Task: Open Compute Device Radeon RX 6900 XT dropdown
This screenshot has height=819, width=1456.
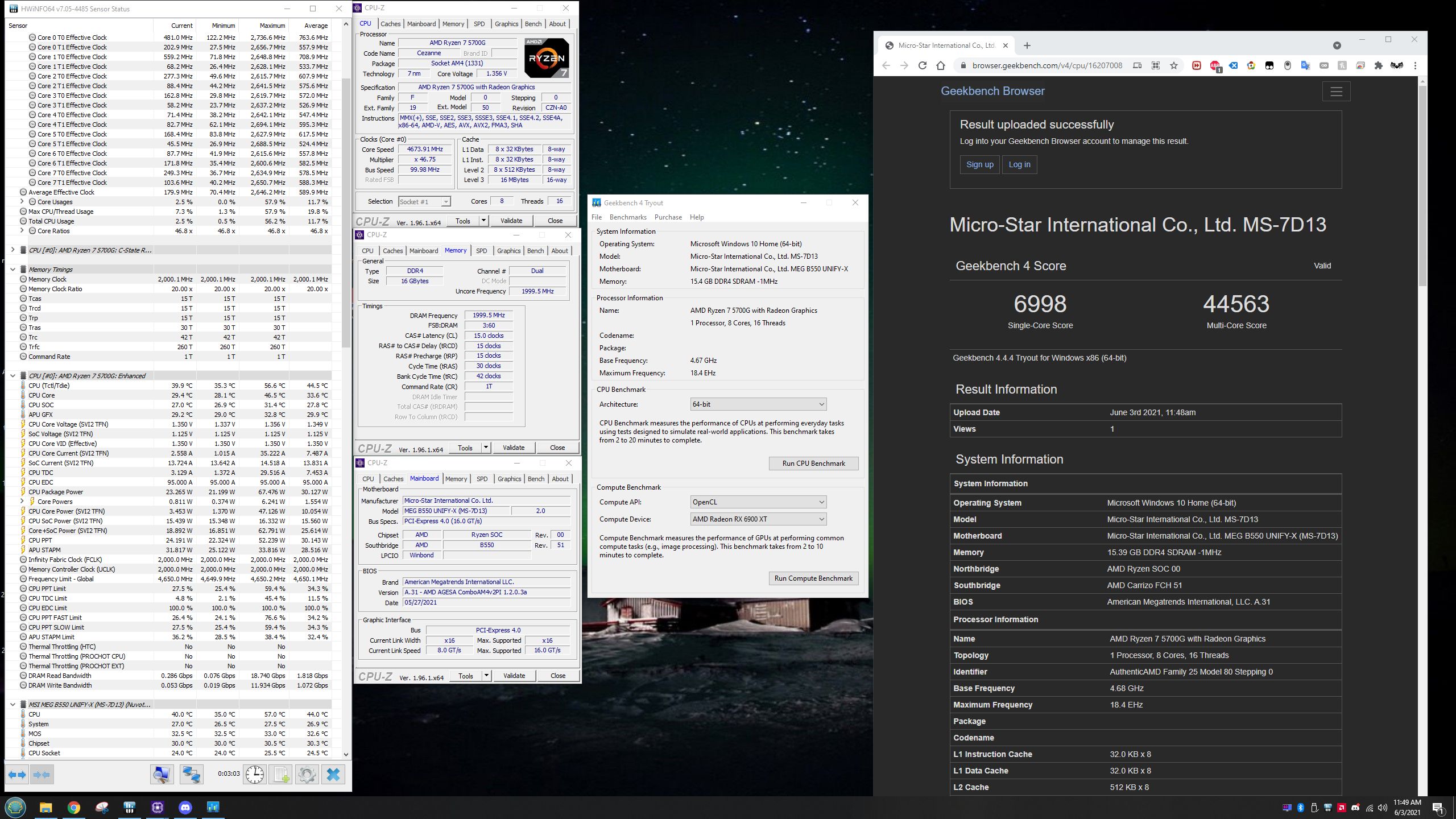Action: click(758, 519)
